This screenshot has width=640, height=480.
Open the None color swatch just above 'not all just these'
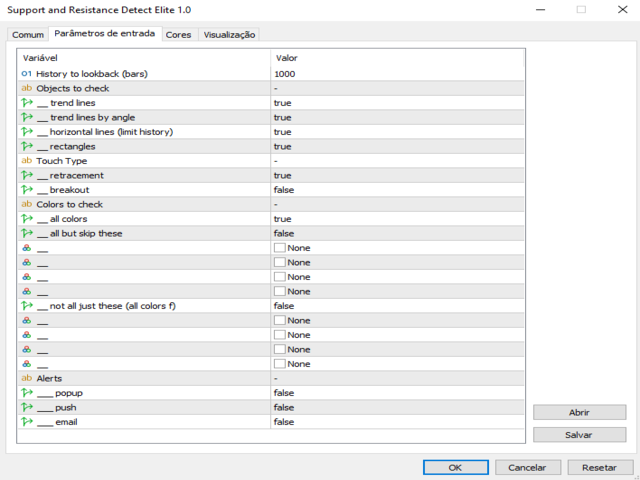pos(280,291)
